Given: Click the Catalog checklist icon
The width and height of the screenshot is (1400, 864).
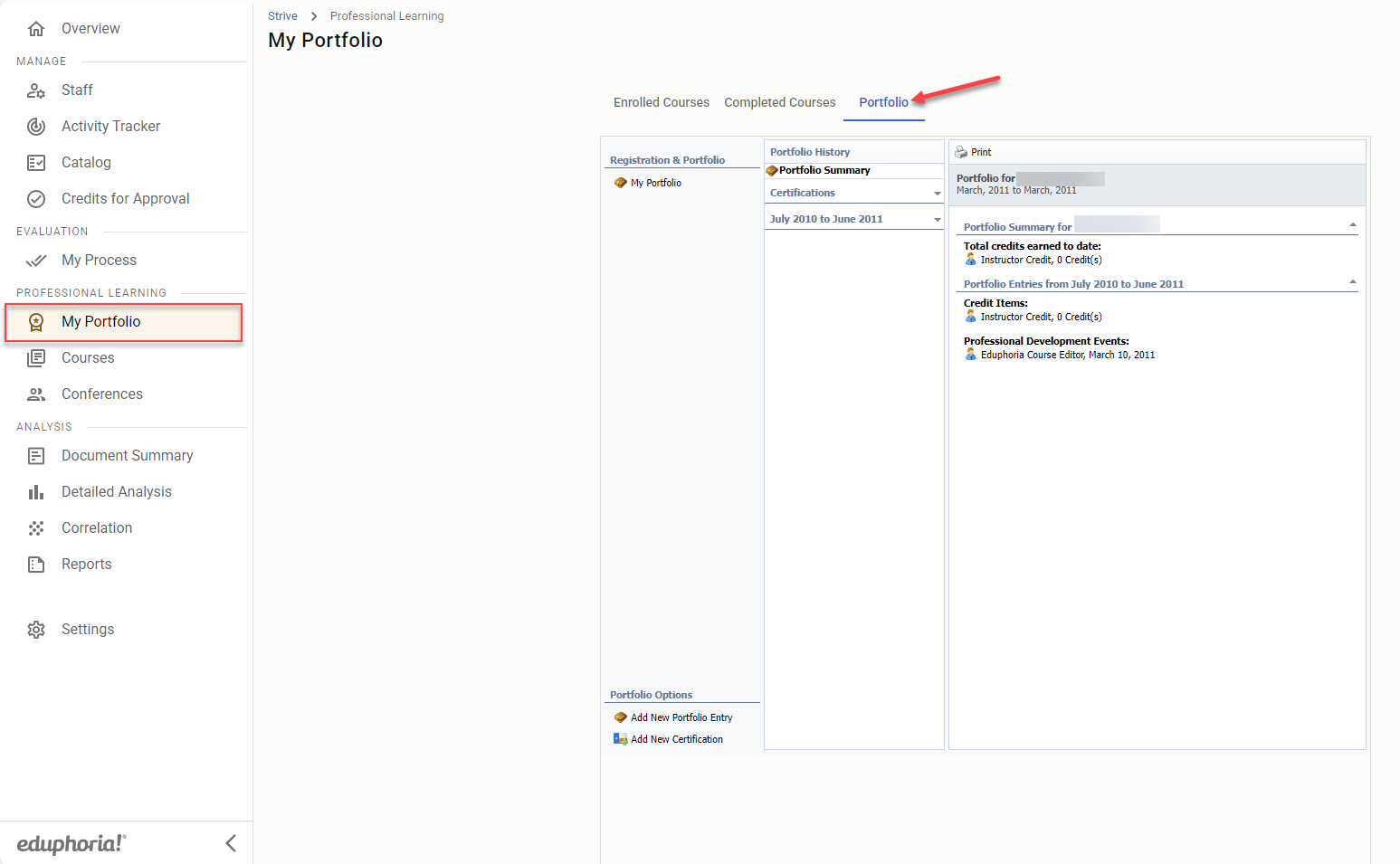Looking at the screenshot, I should (36, 163).
